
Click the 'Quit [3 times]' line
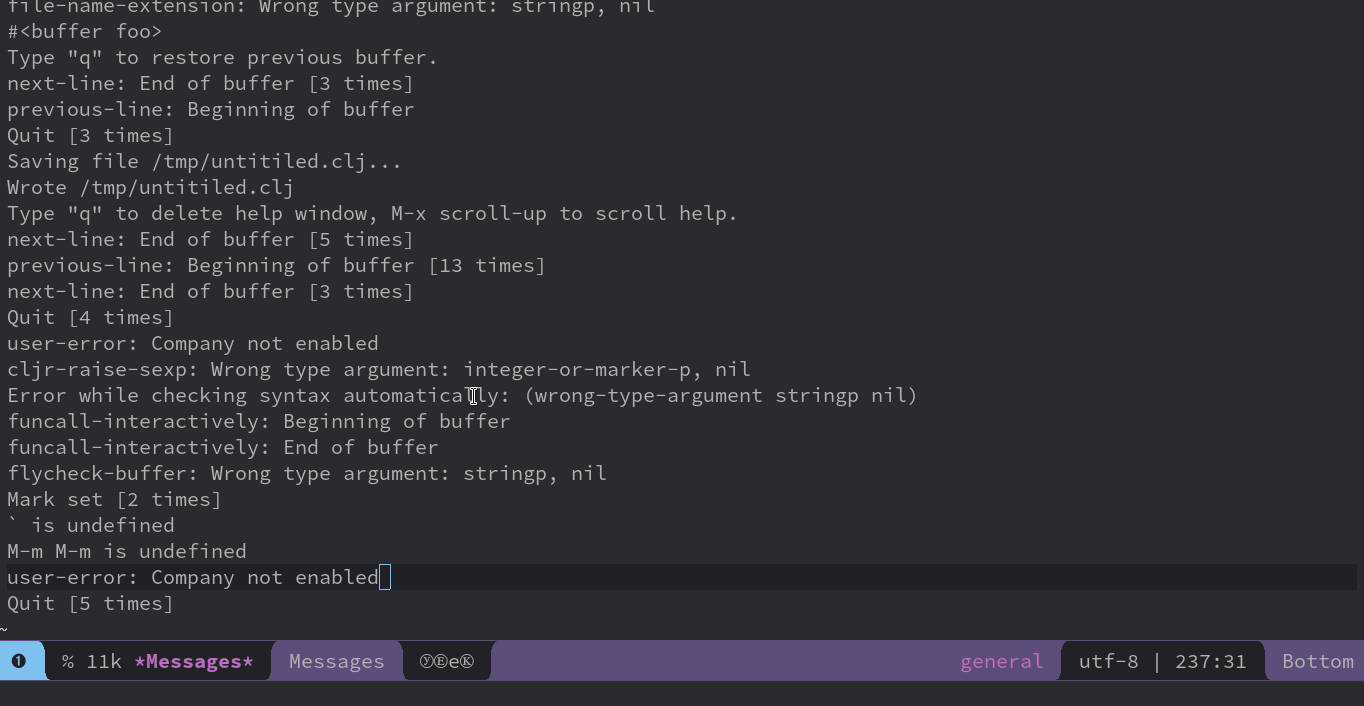point(90,135)
